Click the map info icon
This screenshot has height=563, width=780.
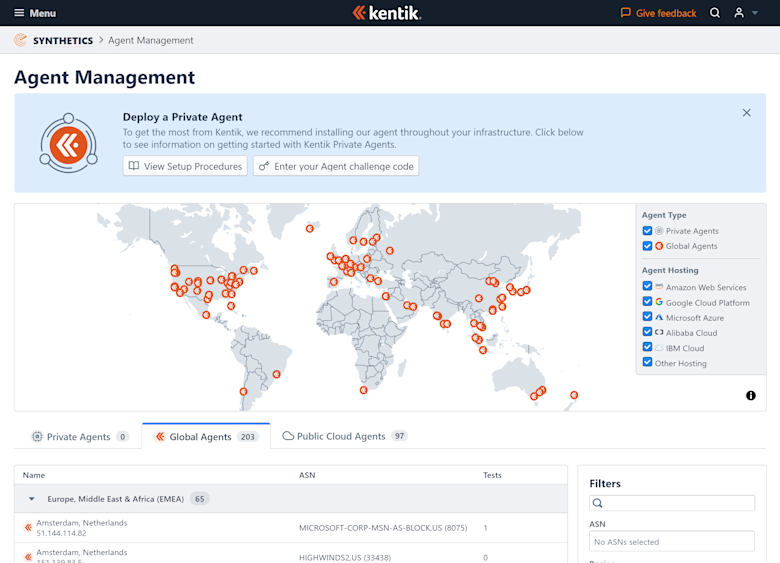[751, 395]
